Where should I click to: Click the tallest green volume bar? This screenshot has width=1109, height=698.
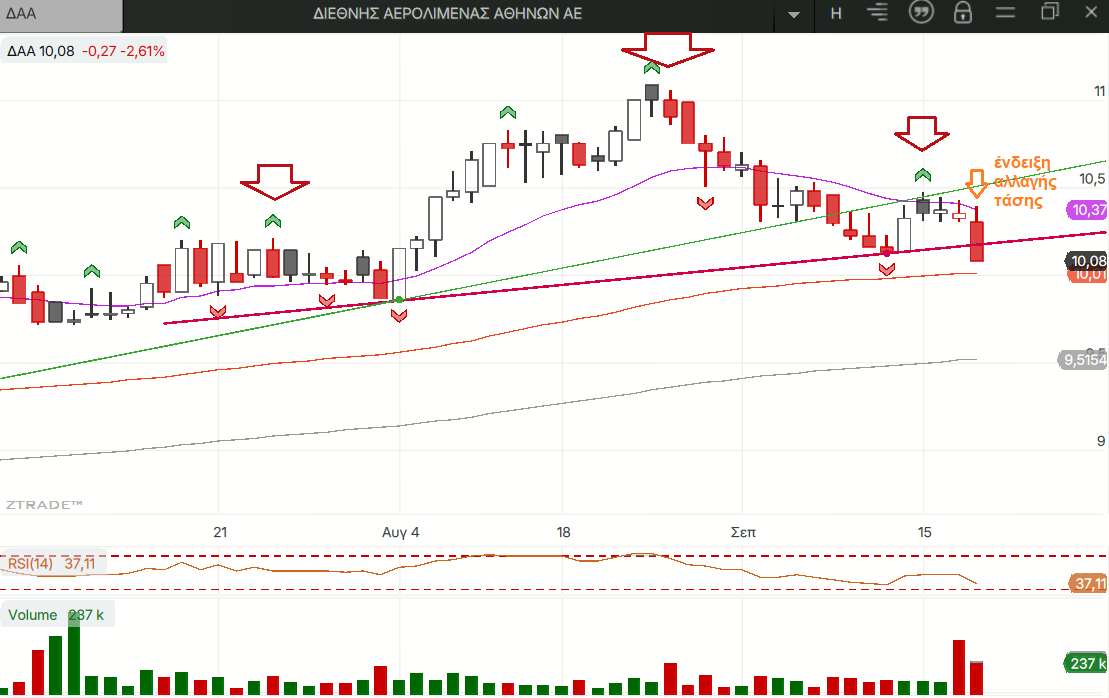(x=74, y=653)
